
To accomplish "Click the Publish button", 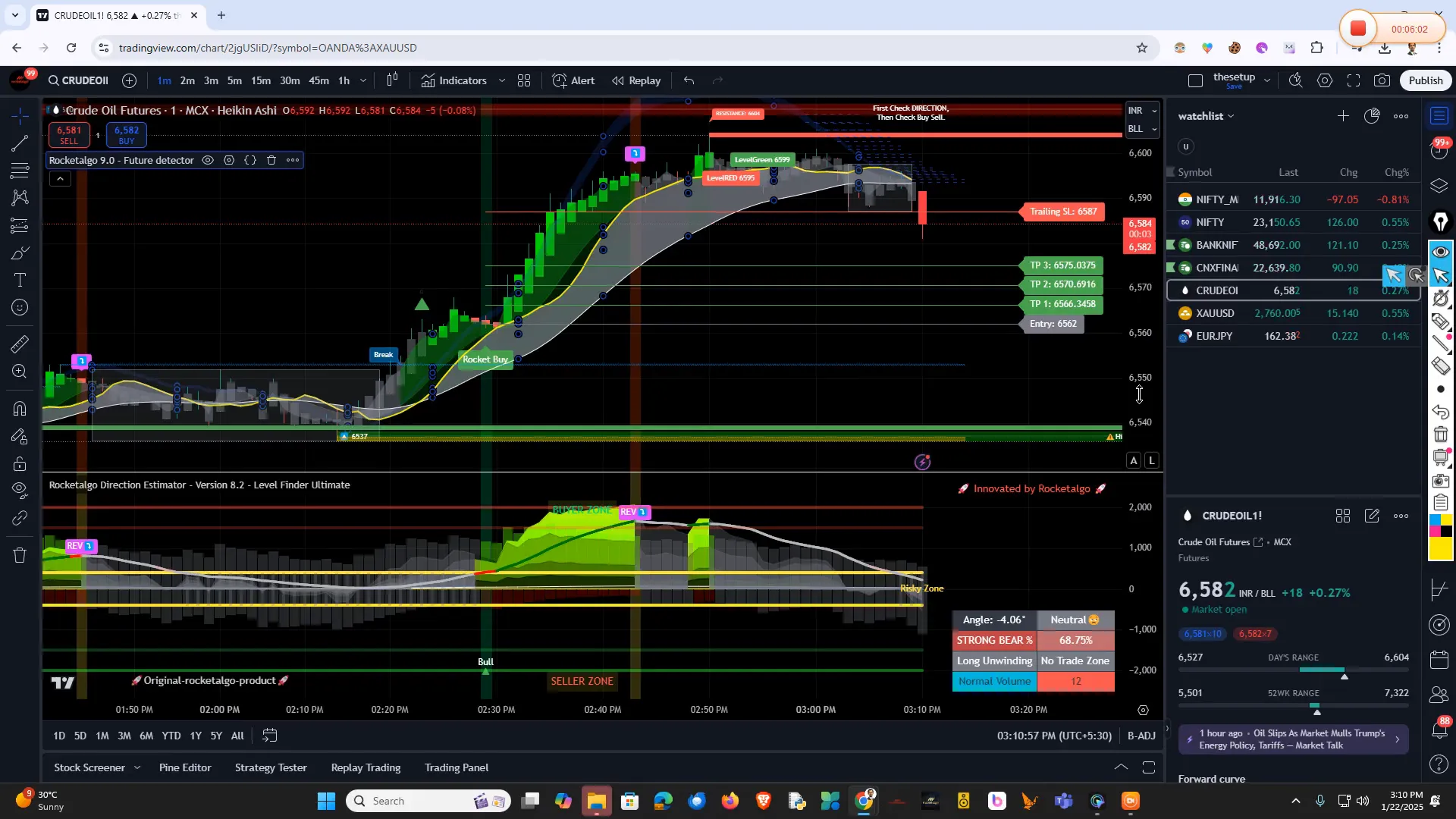I will pos(1426,80).
